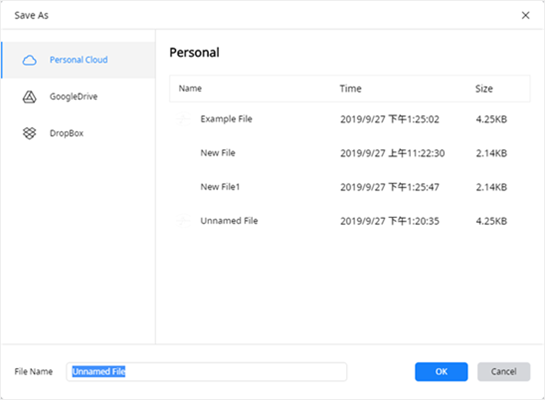545x400 pixels.
Task: Sort files by Time column header
Action: point(350,89)
